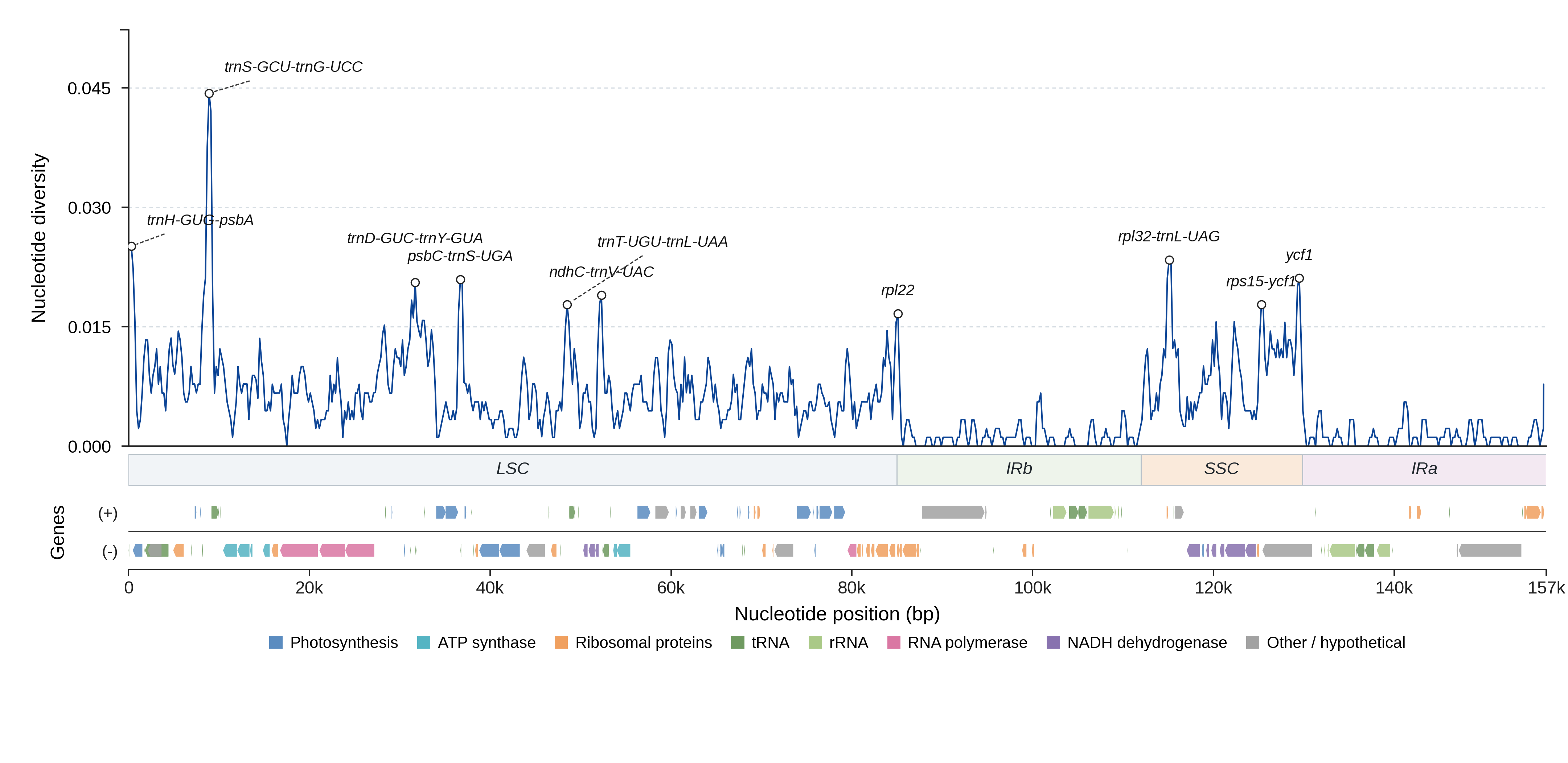Click the SSC region bar
1568x763 pixels.
pos(1222,469)
